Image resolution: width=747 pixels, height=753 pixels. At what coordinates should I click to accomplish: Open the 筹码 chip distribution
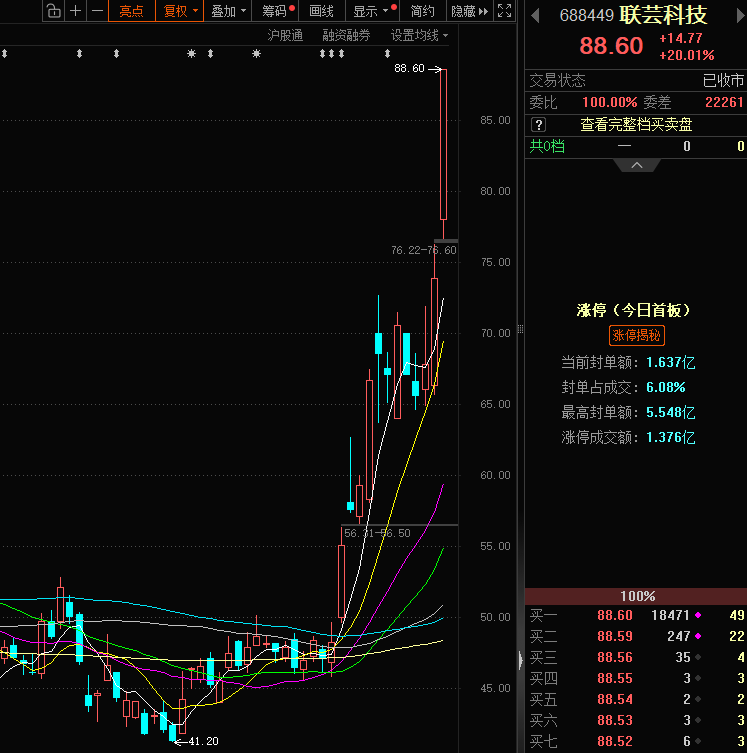(276, 11)
